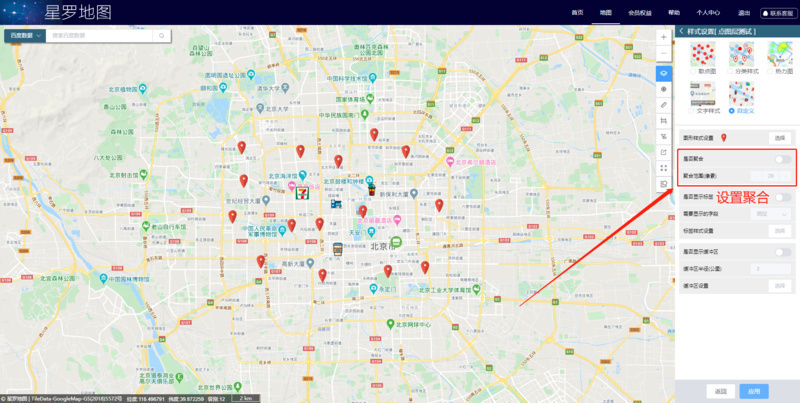Zoom out with the minus map button
800x403 pixels.
pos(663,54)
